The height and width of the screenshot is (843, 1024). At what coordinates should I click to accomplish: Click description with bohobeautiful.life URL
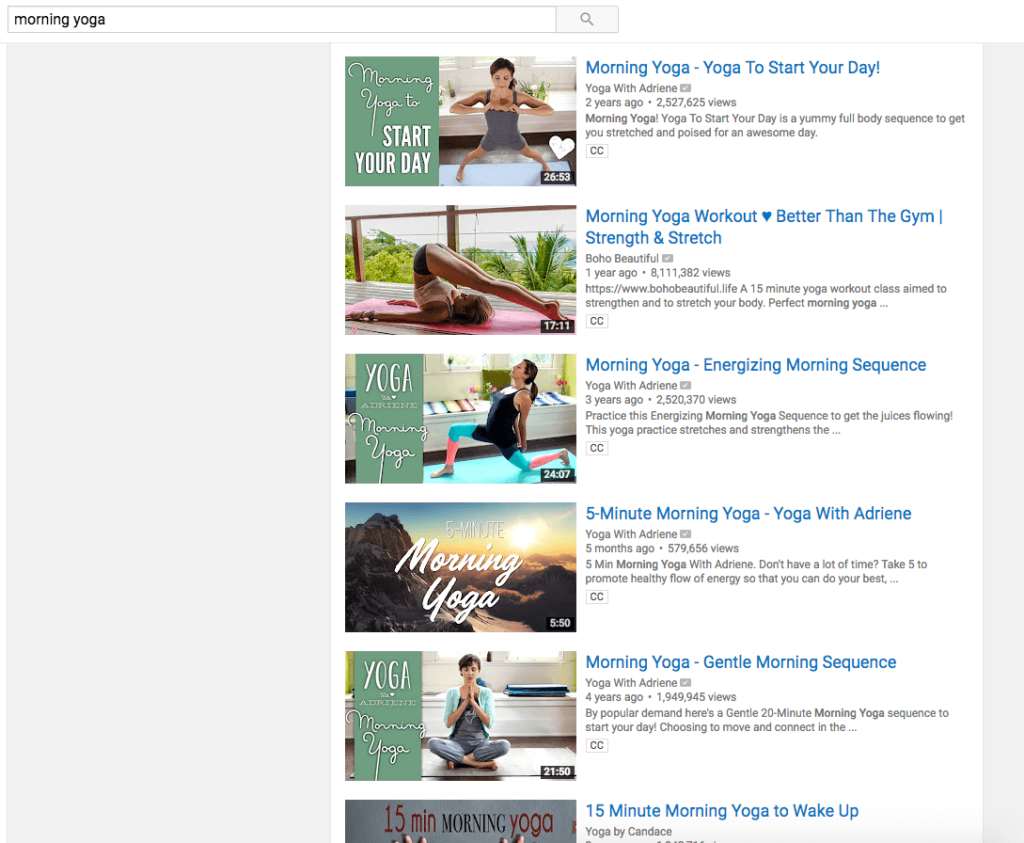[765, 296]
